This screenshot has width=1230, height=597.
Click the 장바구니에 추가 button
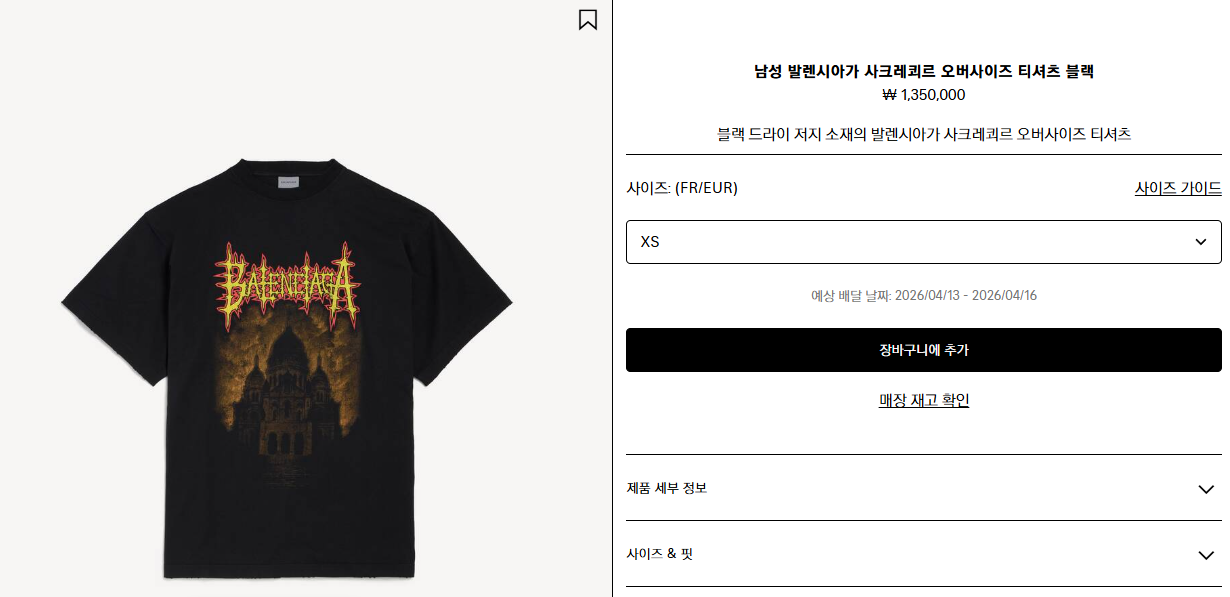923,350
